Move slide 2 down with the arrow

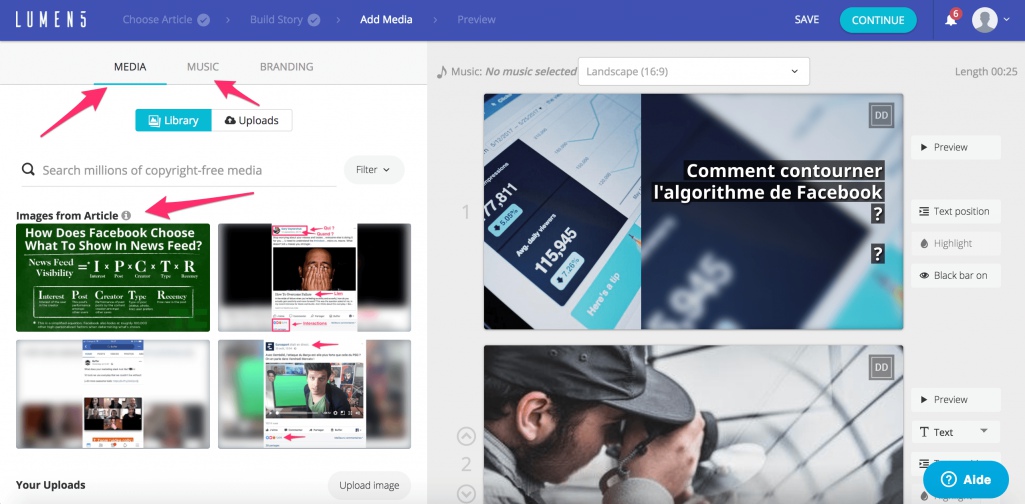(x=466, y=493)
